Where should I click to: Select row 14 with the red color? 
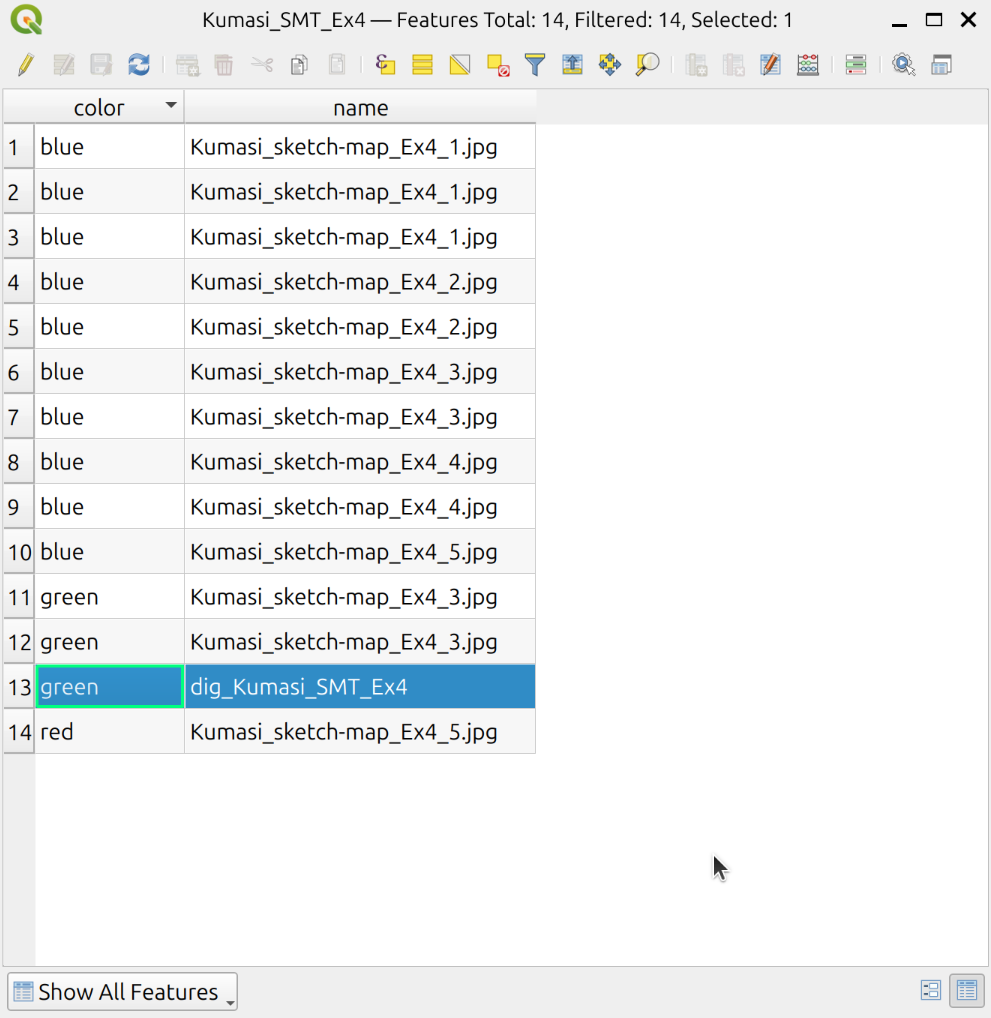[x=19, y=732]
